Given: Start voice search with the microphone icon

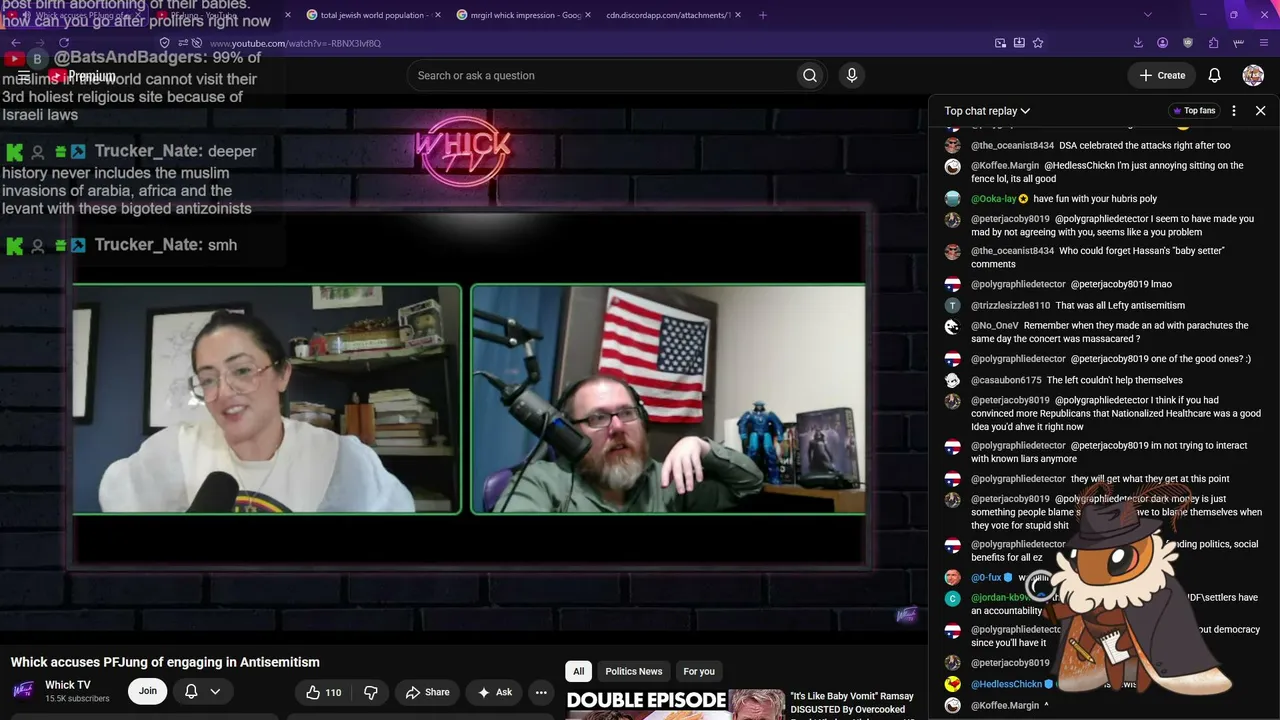Looking at the screenshot, I should tap(852, 75).
